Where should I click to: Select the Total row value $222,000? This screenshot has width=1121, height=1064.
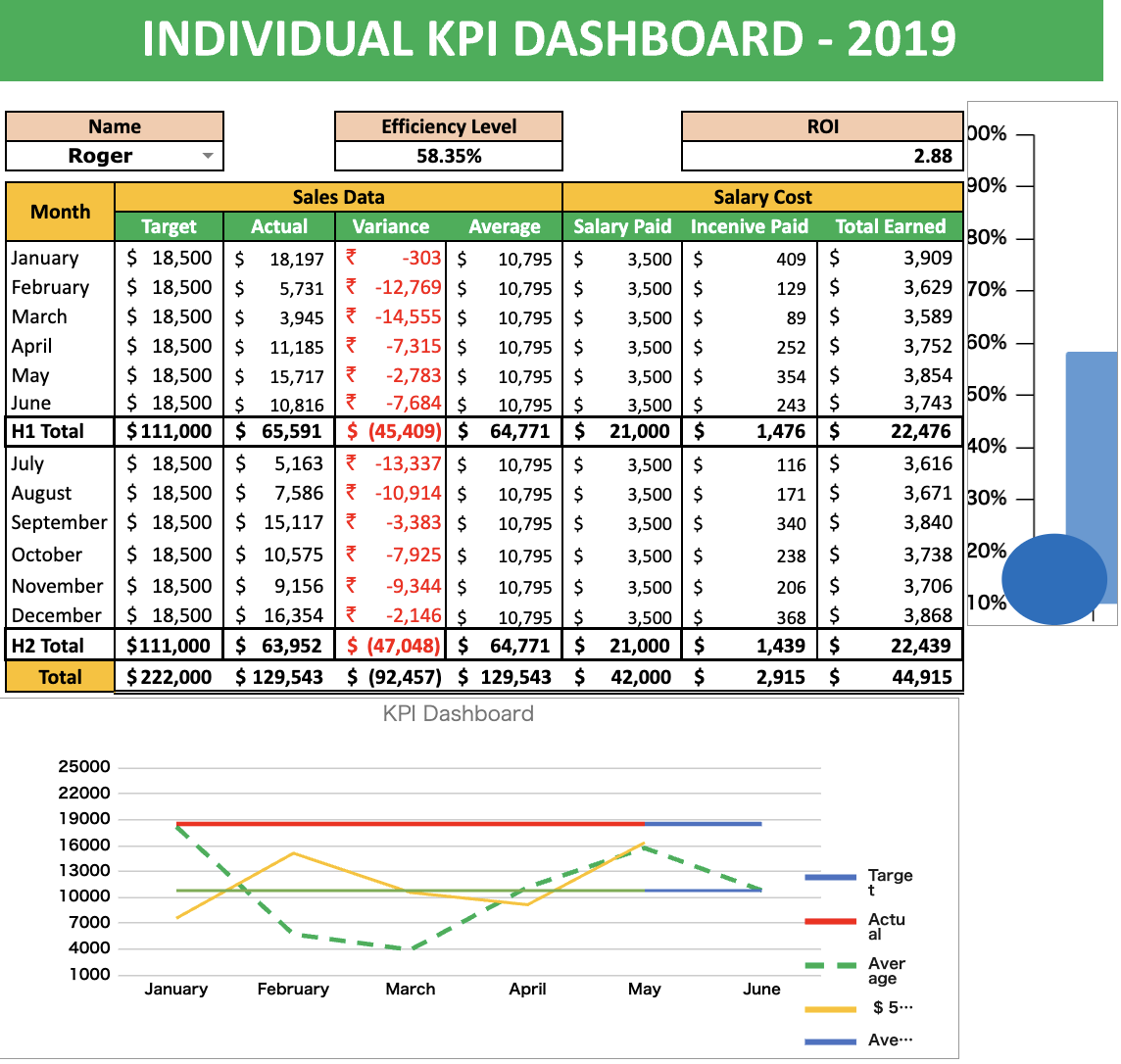click(x=169, y=676)
